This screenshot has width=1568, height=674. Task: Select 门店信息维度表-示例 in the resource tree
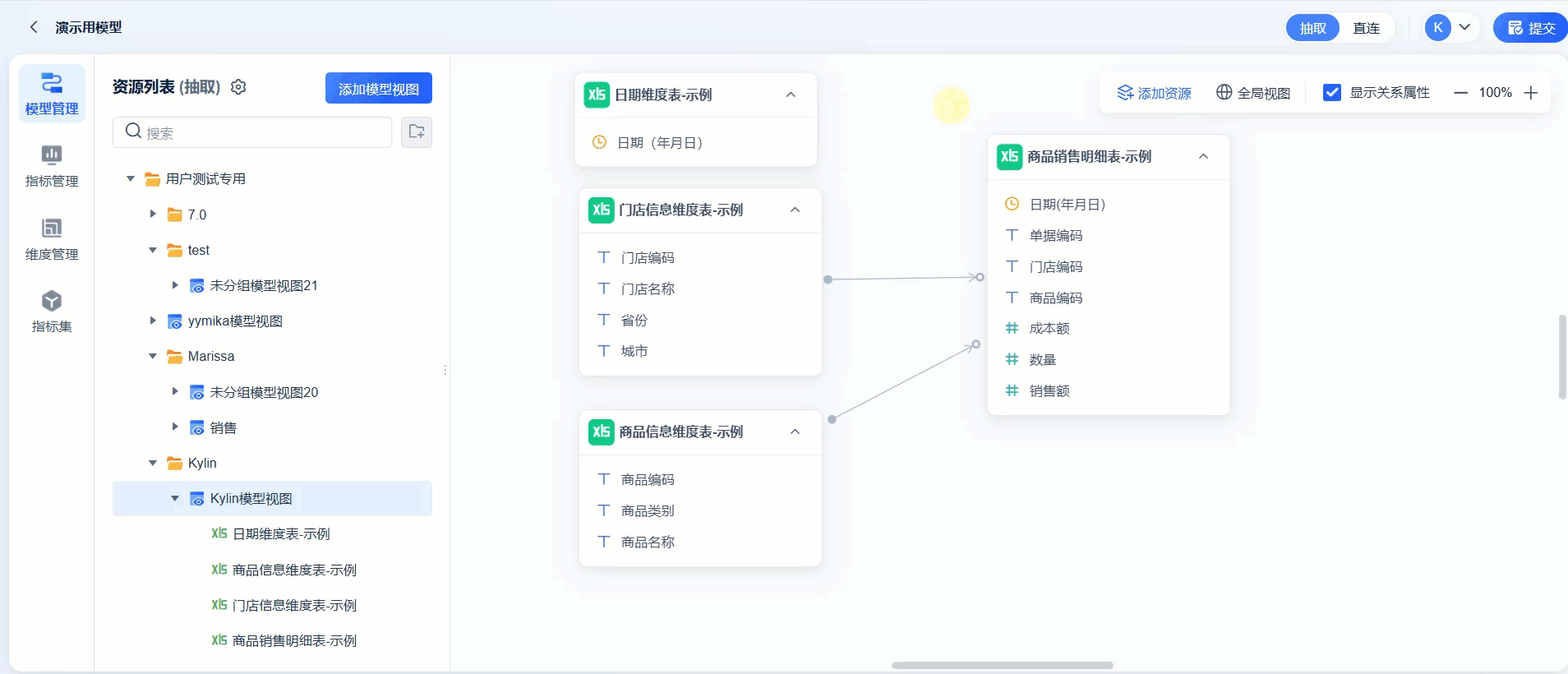(294, 605)
